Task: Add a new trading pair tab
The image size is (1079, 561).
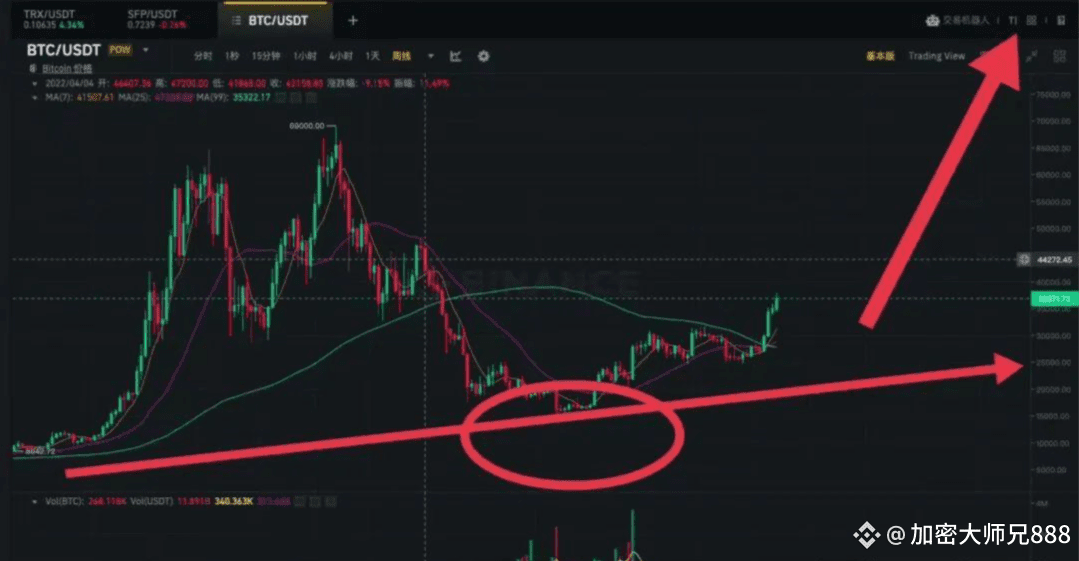Action: pyautogui.click(x=353, y=21)
